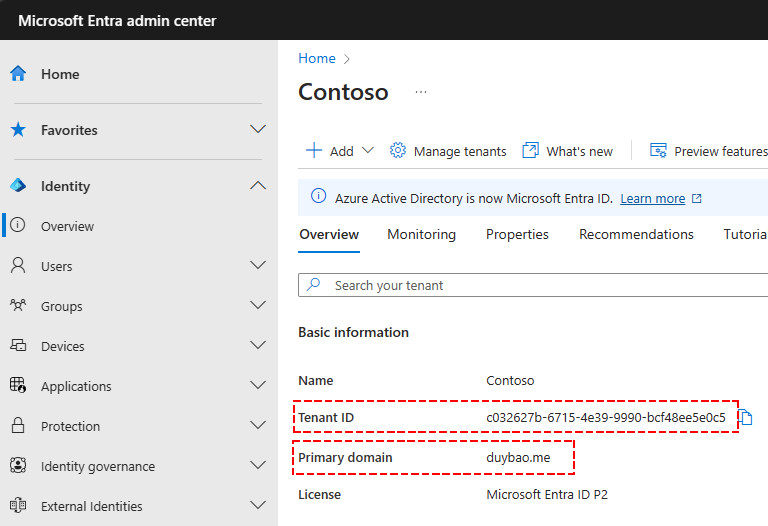Click the info icon in the Entra ID banner
Image resolution: width=768 pixels, height=526 pixels.
[318, 196]
